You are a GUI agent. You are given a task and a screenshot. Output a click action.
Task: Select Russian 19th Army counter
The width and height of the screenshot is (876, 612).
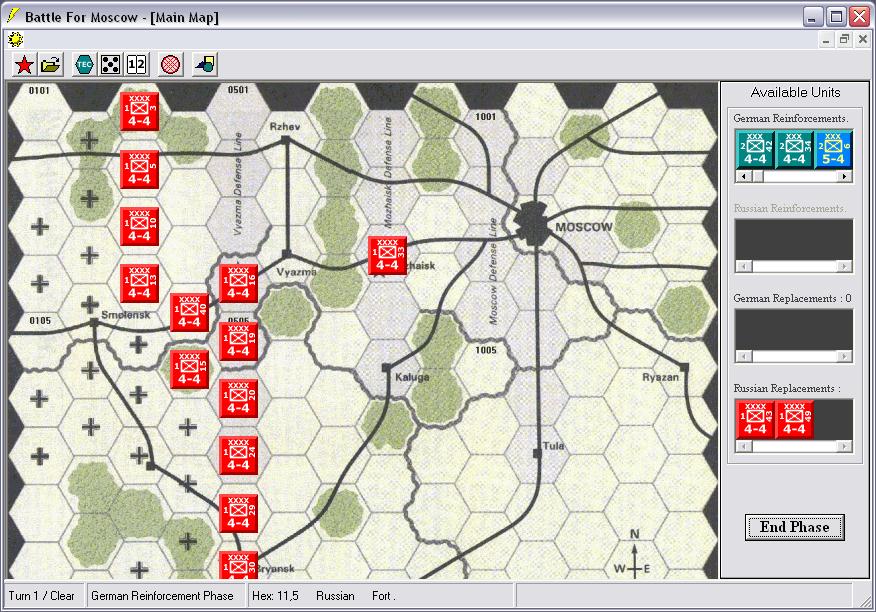[239, 341]
